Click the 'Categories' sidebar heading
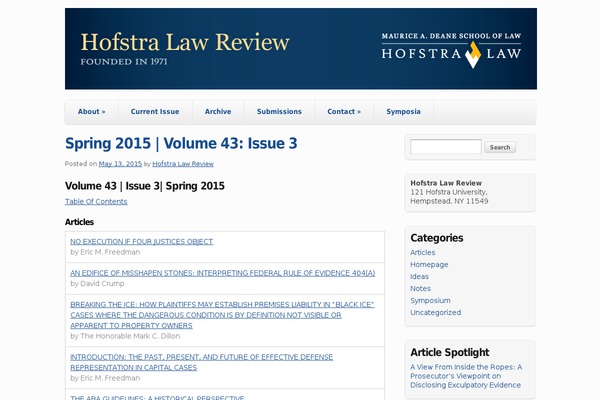 coord(437,238)
